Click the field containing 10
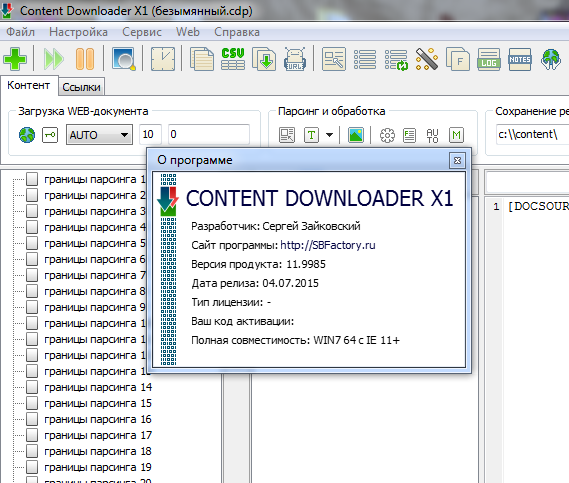 (150, 135)
